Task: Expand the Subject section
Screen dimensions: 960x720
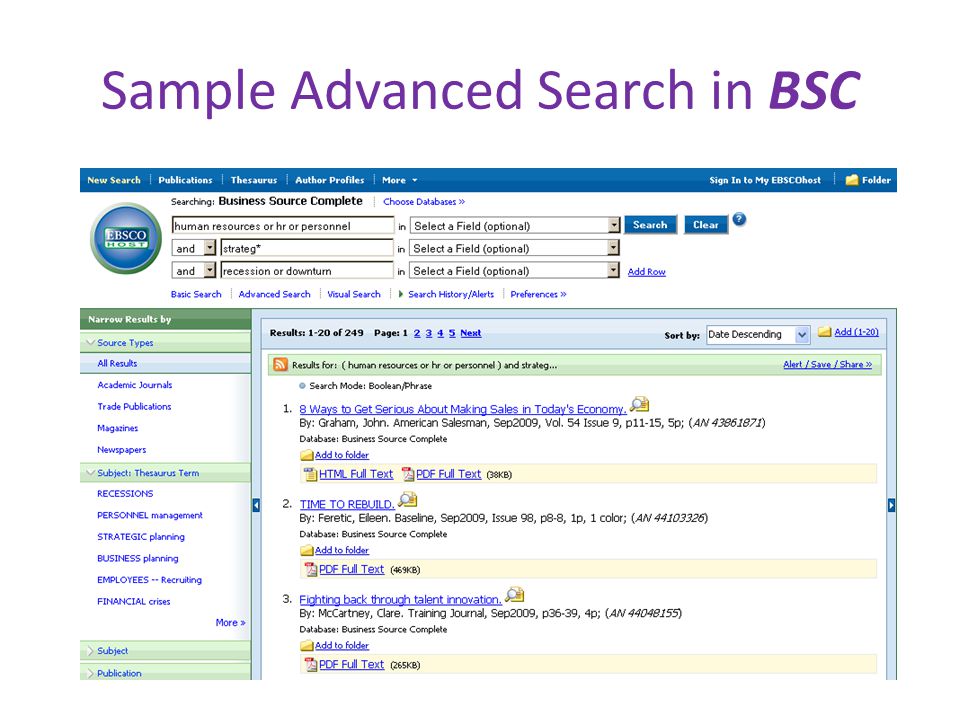Action: pos(91,651)
